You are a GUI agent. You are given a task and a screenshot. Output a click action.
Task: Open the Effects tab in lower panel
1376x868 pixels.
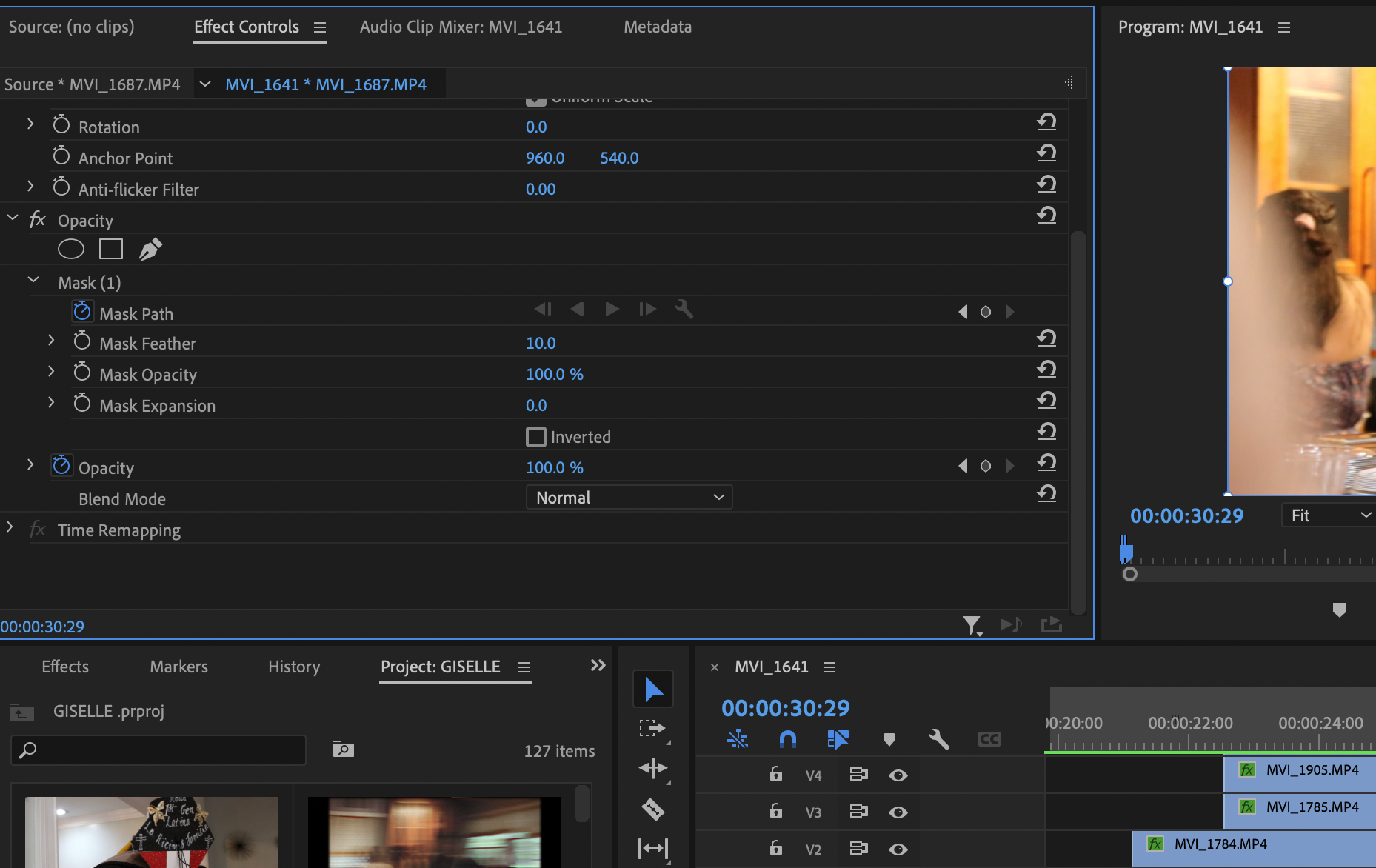(x=64, y=666)
